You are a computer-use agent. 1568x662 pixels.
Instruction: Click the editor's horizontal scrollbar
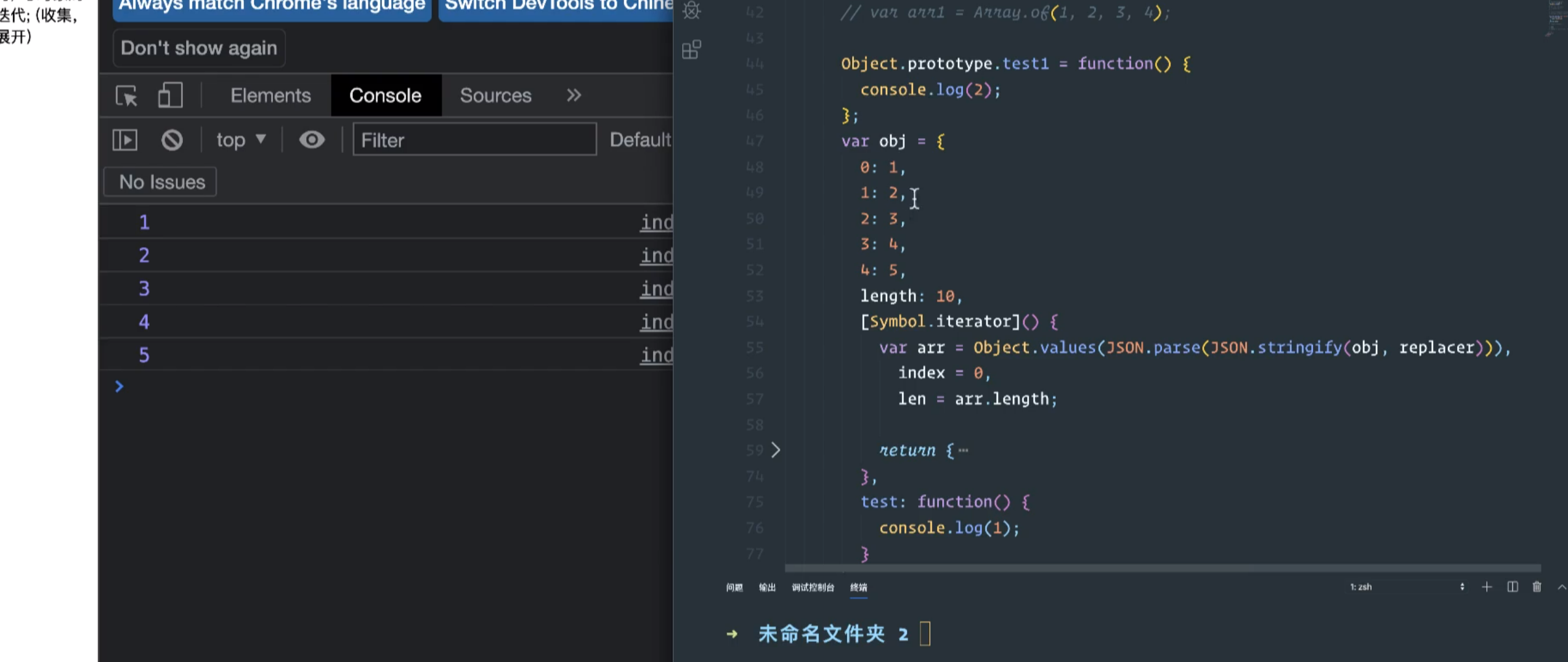pyautogui.click(x=1163, y=569)
